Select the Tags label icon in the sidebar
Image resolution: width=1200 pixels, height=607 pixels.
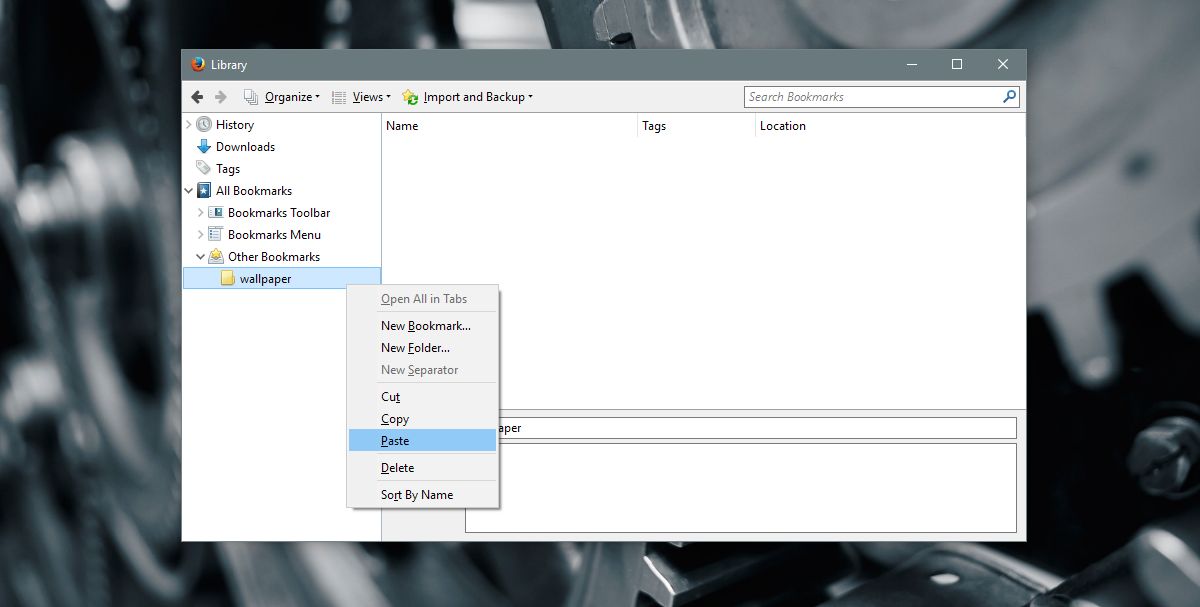tap(204, 169)
